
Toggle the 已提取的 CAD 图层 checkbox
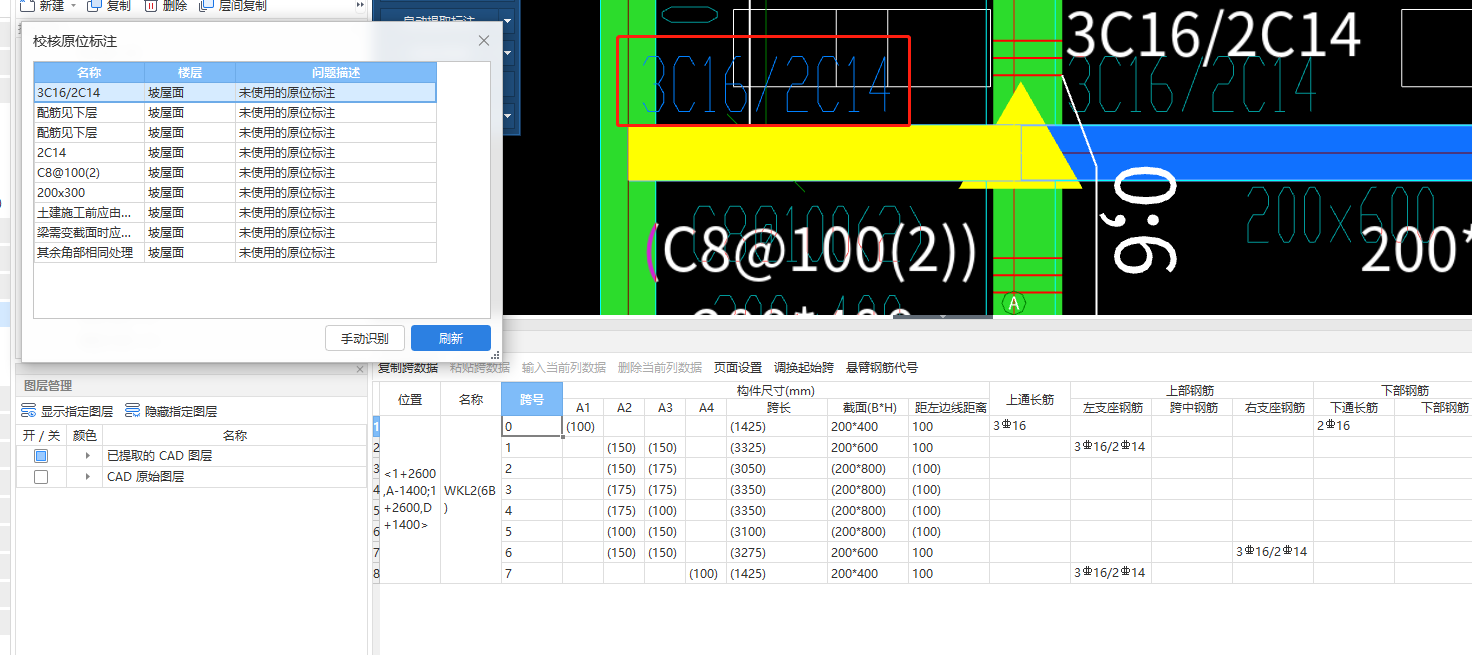pyautogui.click(x=41, y=456)
